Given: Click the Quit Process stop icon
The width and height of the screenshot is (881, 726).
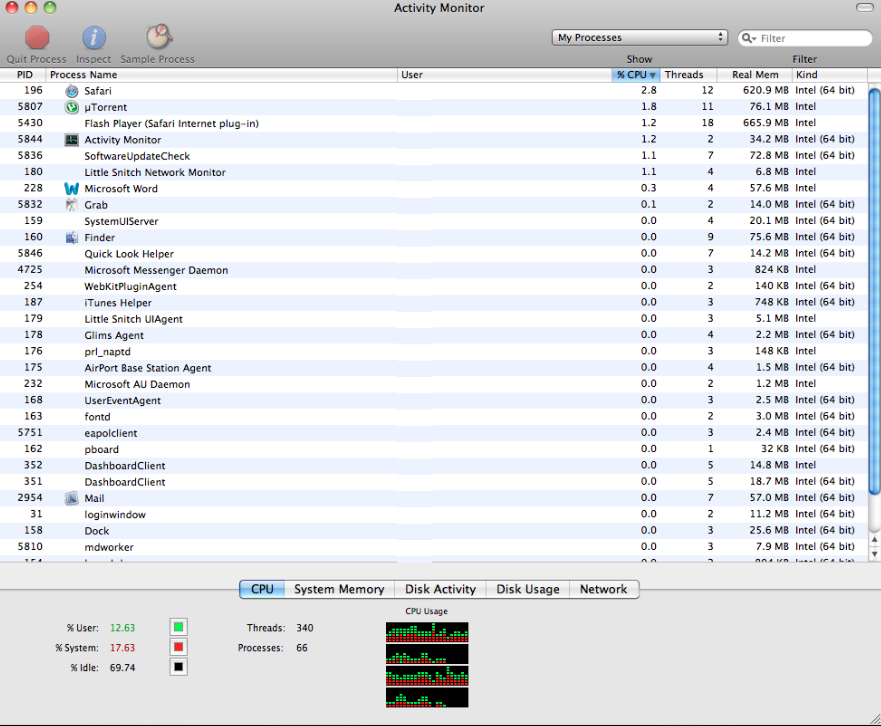Looking at the screenshot, I should 37,38.
